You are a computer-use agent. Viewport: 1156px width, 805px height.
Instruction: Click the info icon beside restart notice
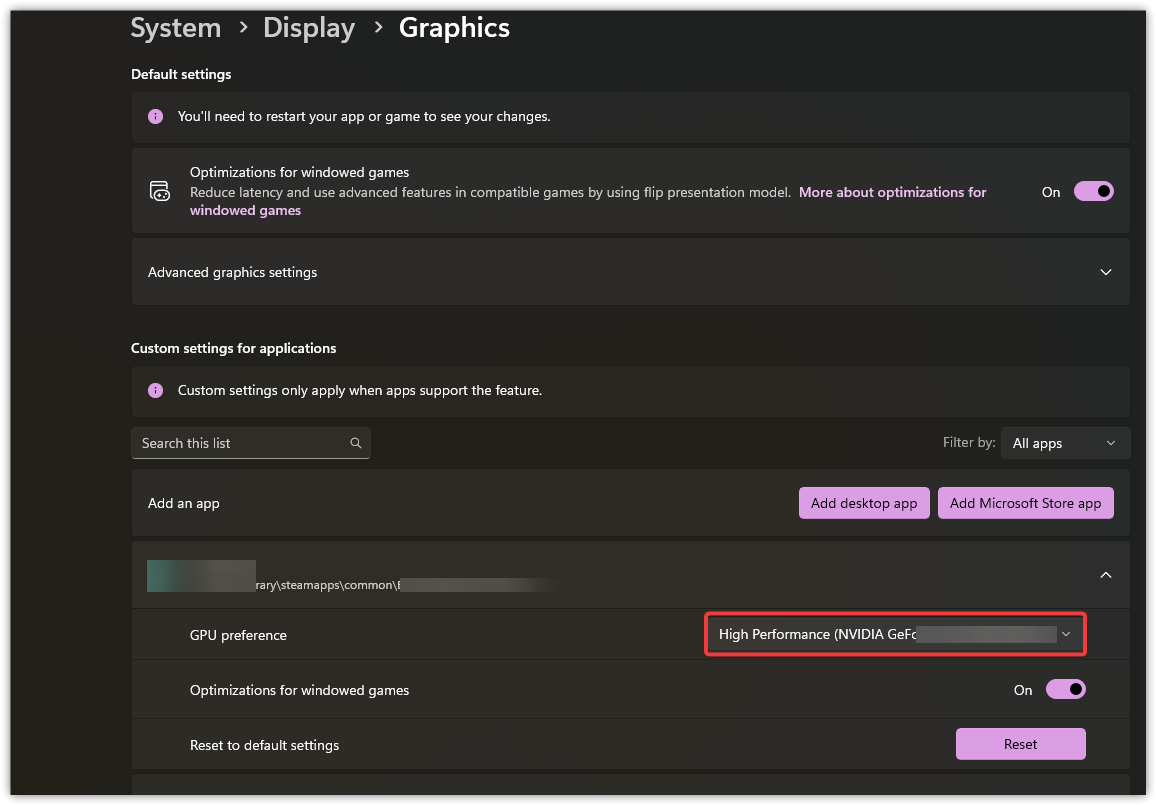155,116
